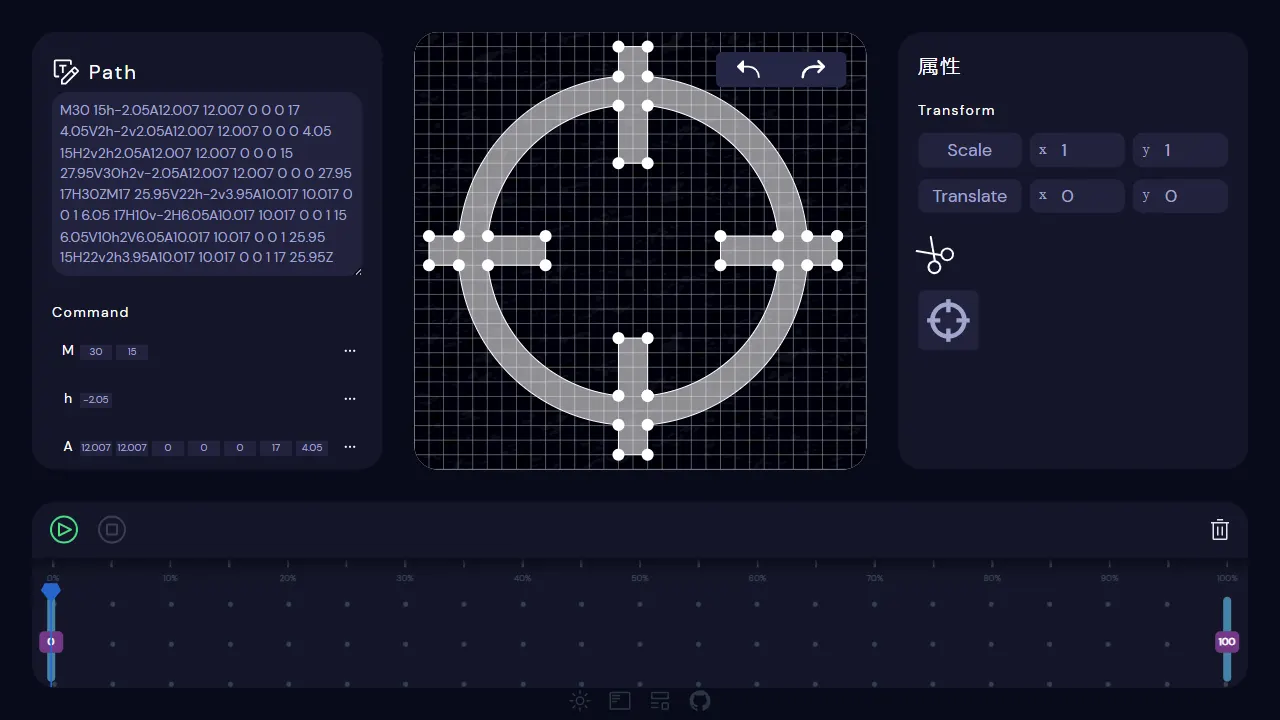The image size is (1280, 720).
Task: Open options menu for A command
Action: [350, 447]
